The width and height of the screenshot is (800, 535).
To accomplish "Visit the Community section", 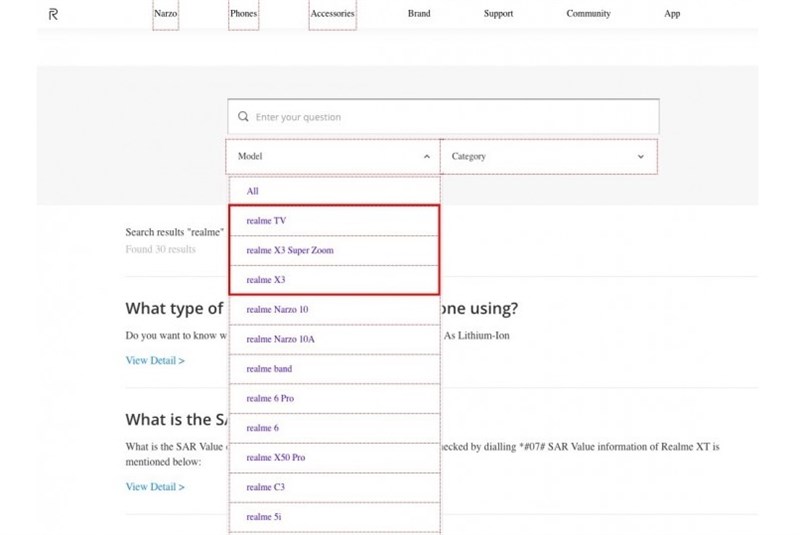I will (x=588, y=14).
